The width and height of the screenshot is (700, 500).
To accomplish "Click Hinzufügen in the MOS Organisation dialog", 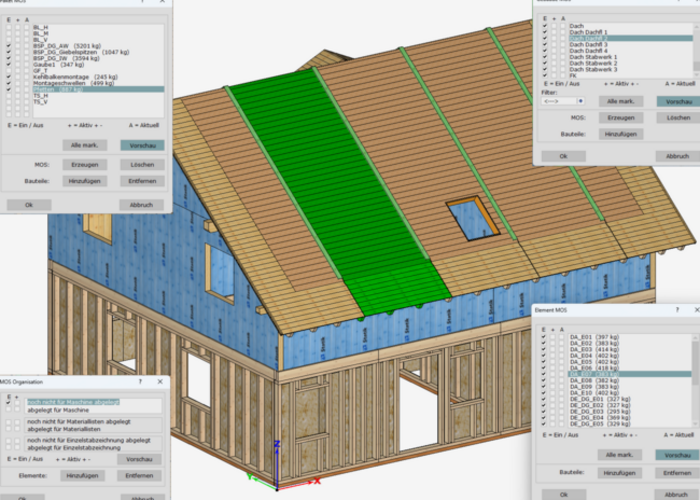I will pyautogui.click(x=83, y=476).
